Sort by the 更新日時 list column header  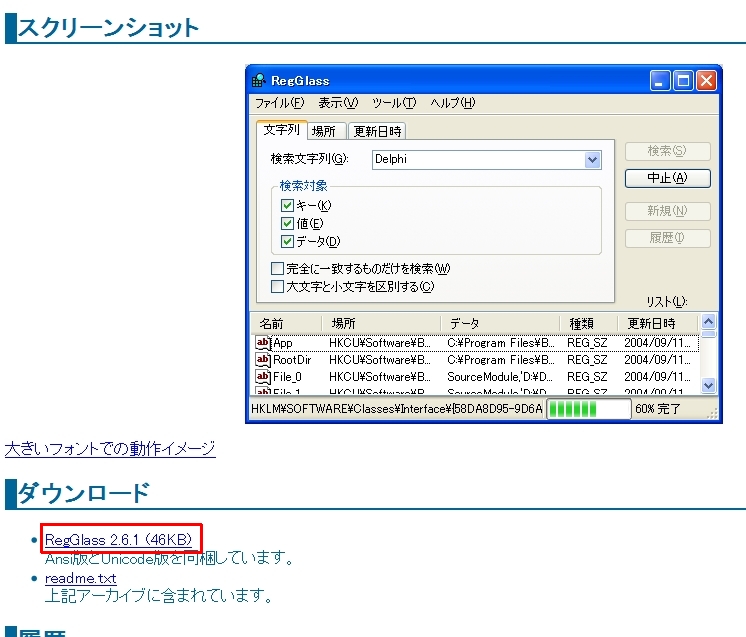(x=658, y=323)
